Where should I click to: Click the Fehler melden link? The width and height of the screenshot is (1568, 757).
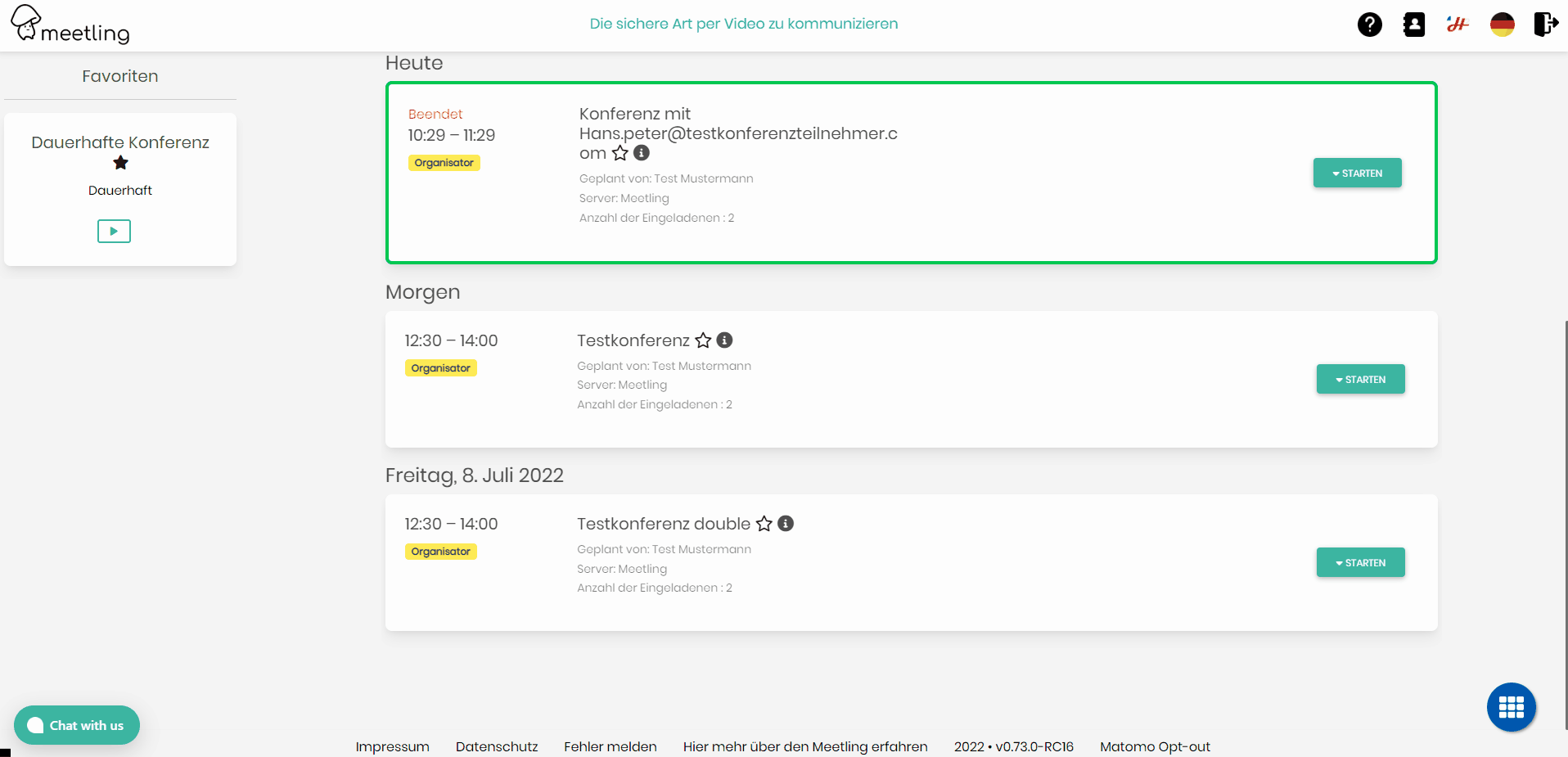point(610,746)
